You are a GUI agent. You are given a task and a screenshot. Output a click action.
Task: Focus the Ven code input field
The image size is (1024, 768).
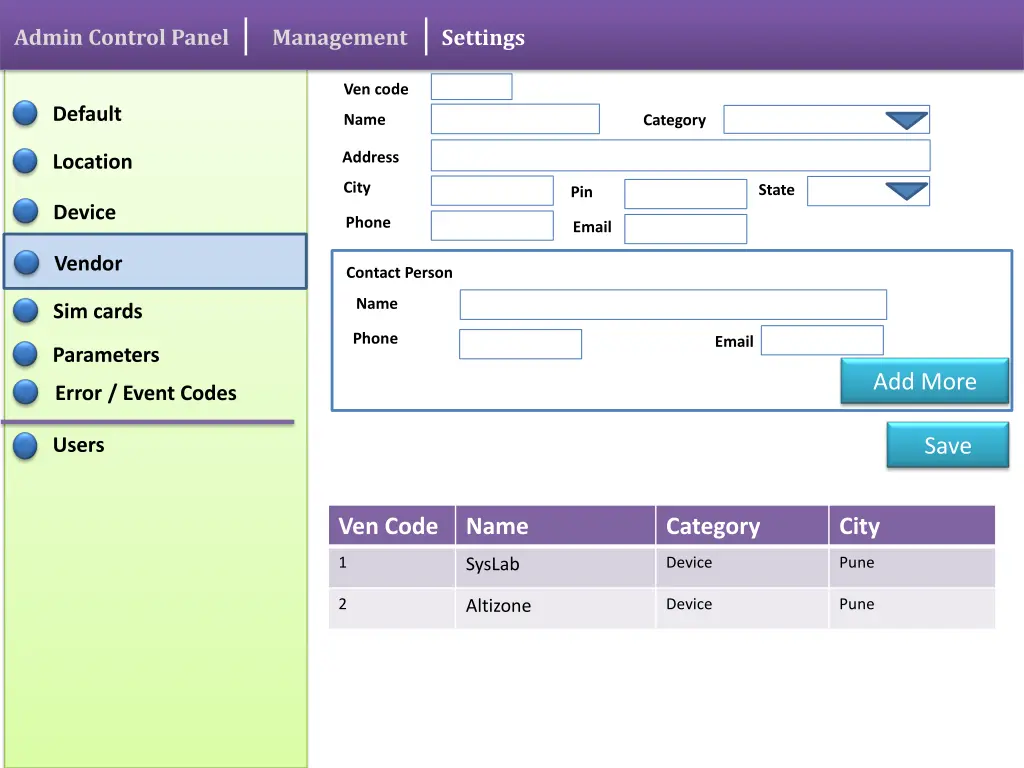(471, 87)
